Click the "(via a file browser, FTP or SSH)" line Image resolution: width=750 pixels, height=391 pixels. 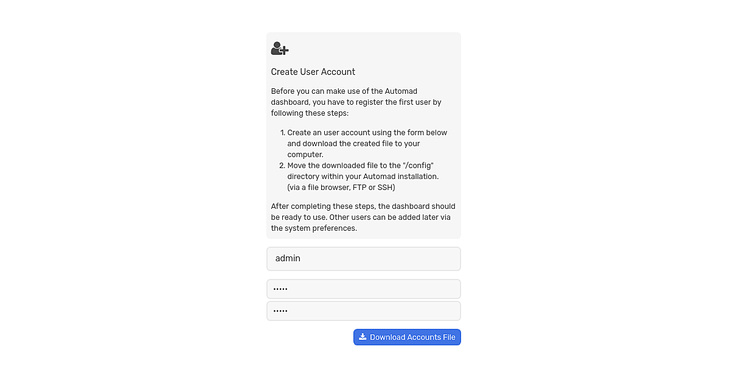(x=341, y=187)
